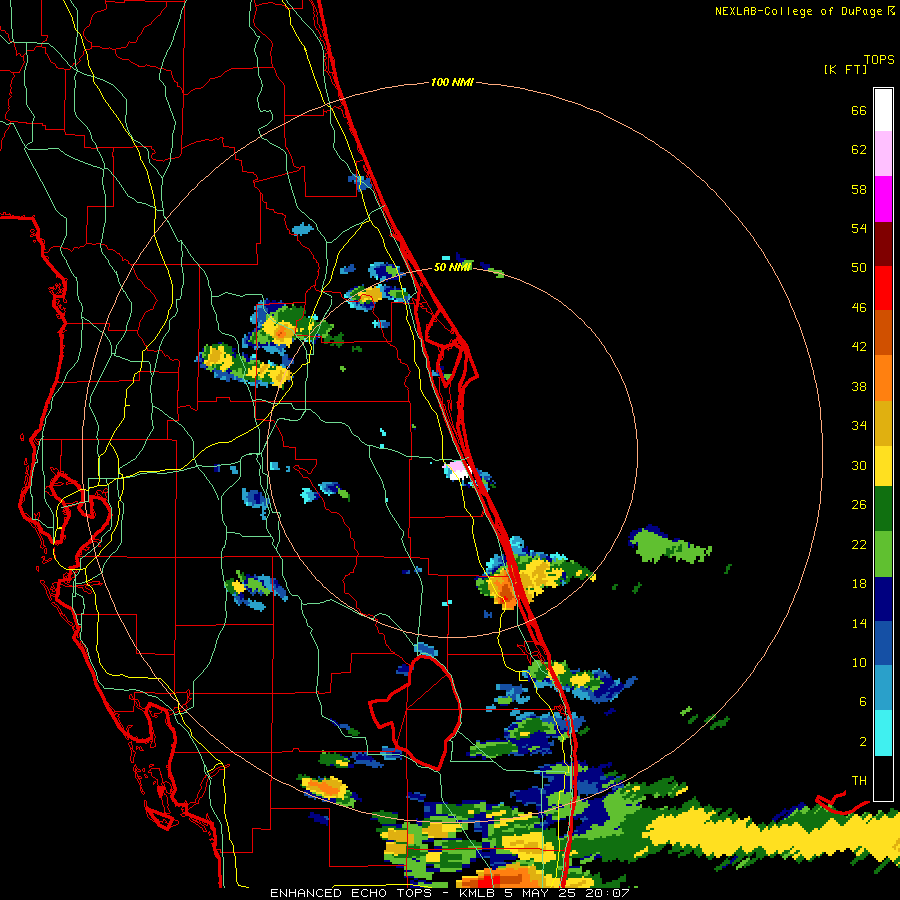Image resolution: width=900 pixels, height=900 pixels.
Task: Click the 50 NMI range ring label
Action: (452, 267)
